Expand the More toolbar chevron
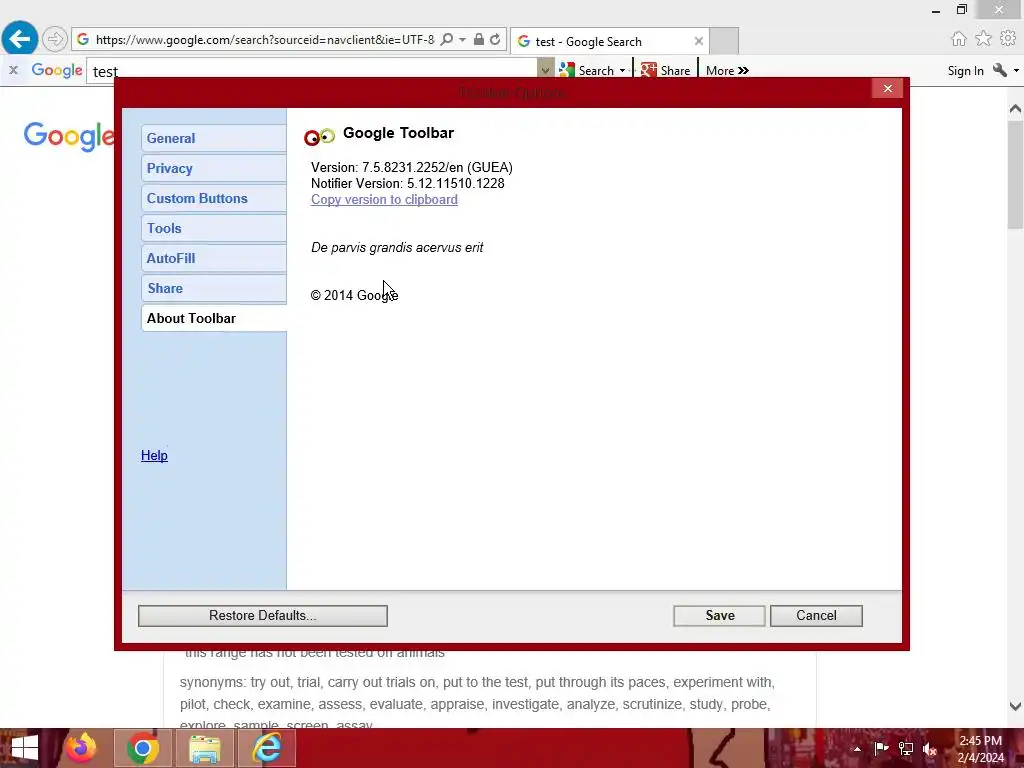The width and height of the screenshot is (1024, 768). [x=727, y=71]
